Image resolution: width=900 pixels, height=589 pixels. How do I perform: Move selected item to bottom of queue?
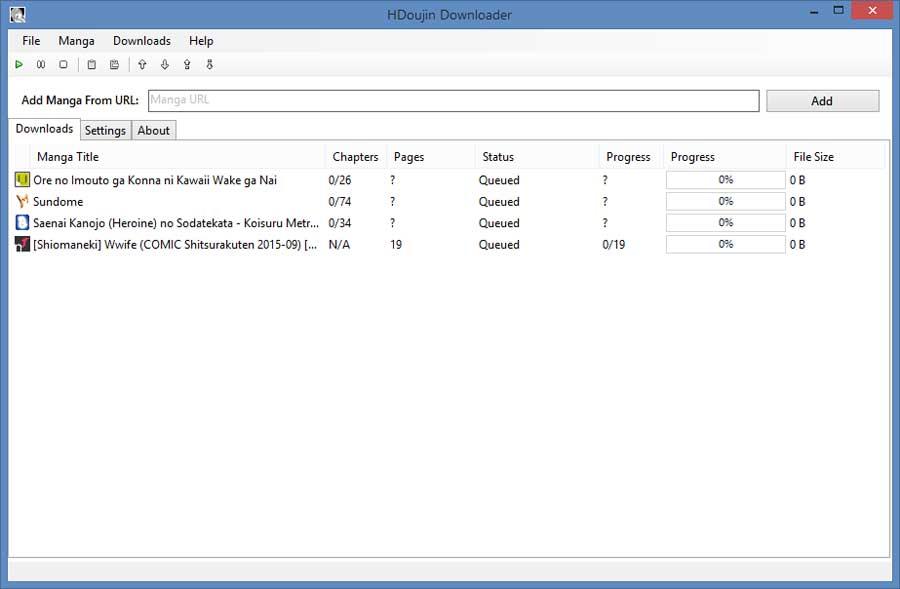coord(210,65)
